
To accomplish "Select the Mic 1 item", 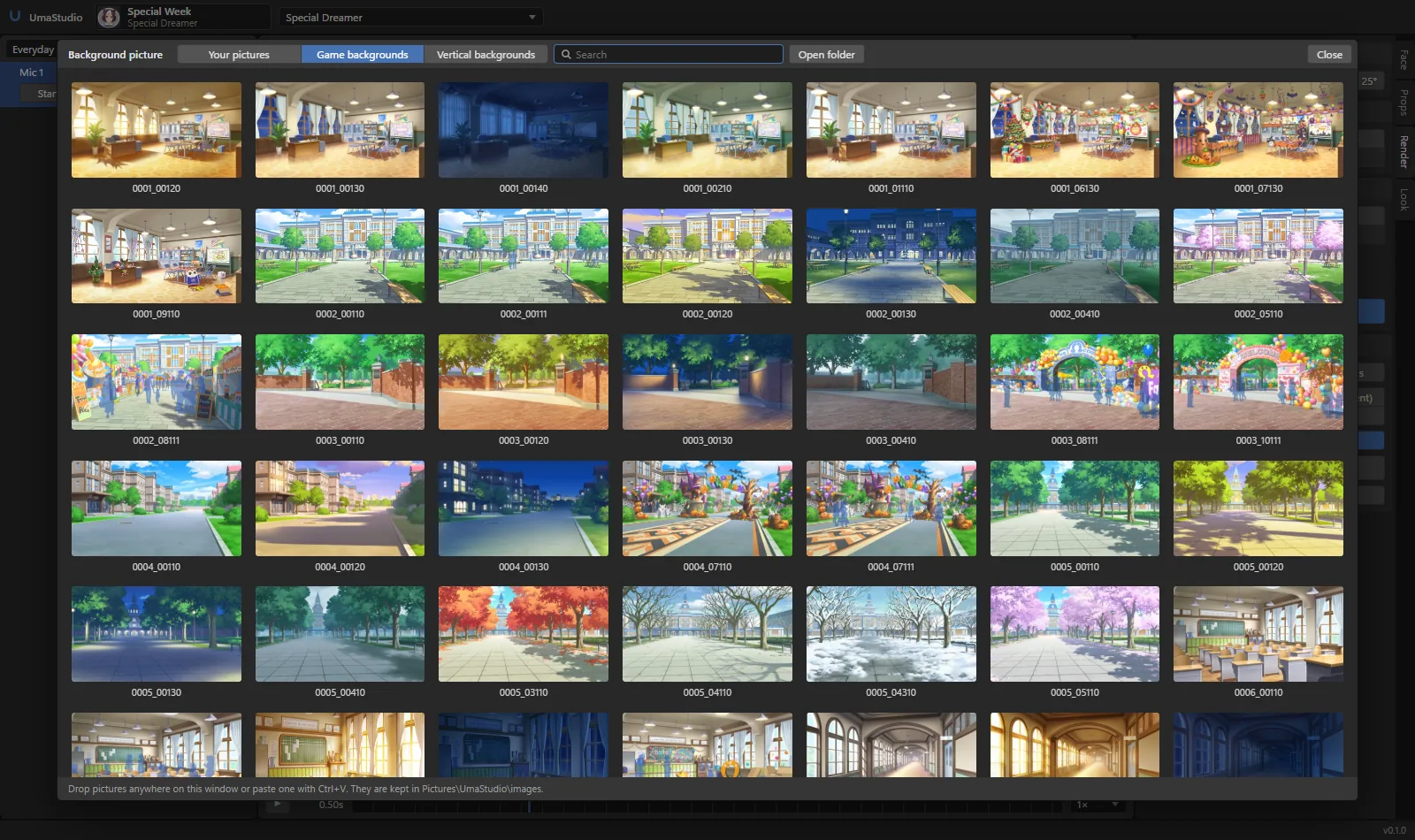I will pos(32,73).
